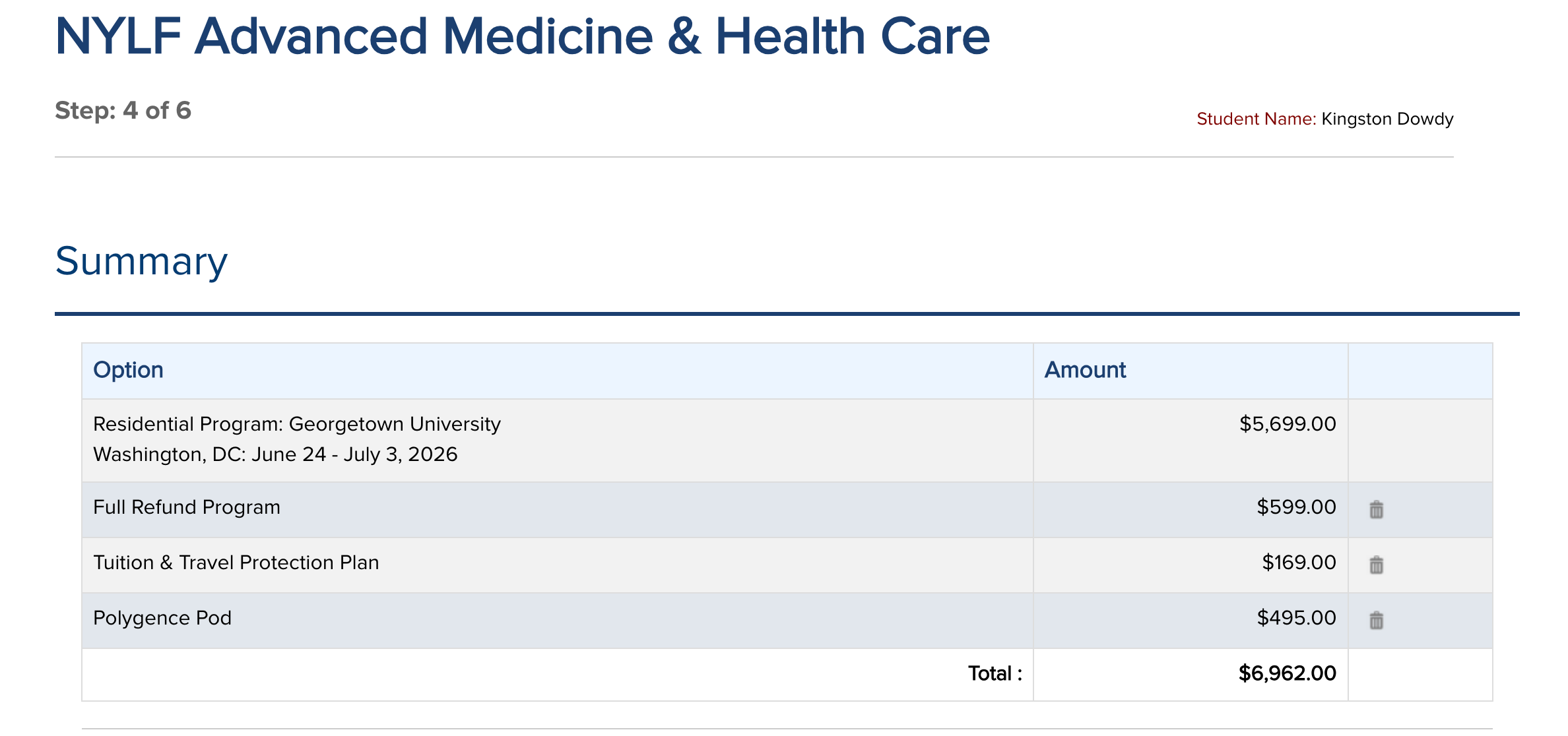Viewport: 1568px width, 736px height.
Task: Click the $169.00 protection plan amount
Action: coord(1299,563)
